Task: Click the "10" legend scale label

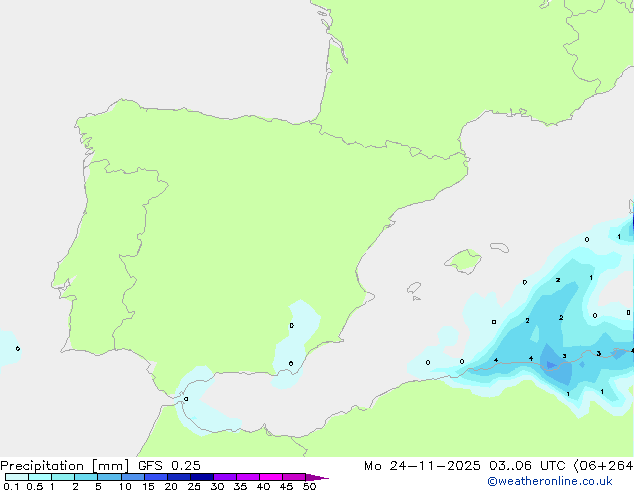Action: point(125,486)
